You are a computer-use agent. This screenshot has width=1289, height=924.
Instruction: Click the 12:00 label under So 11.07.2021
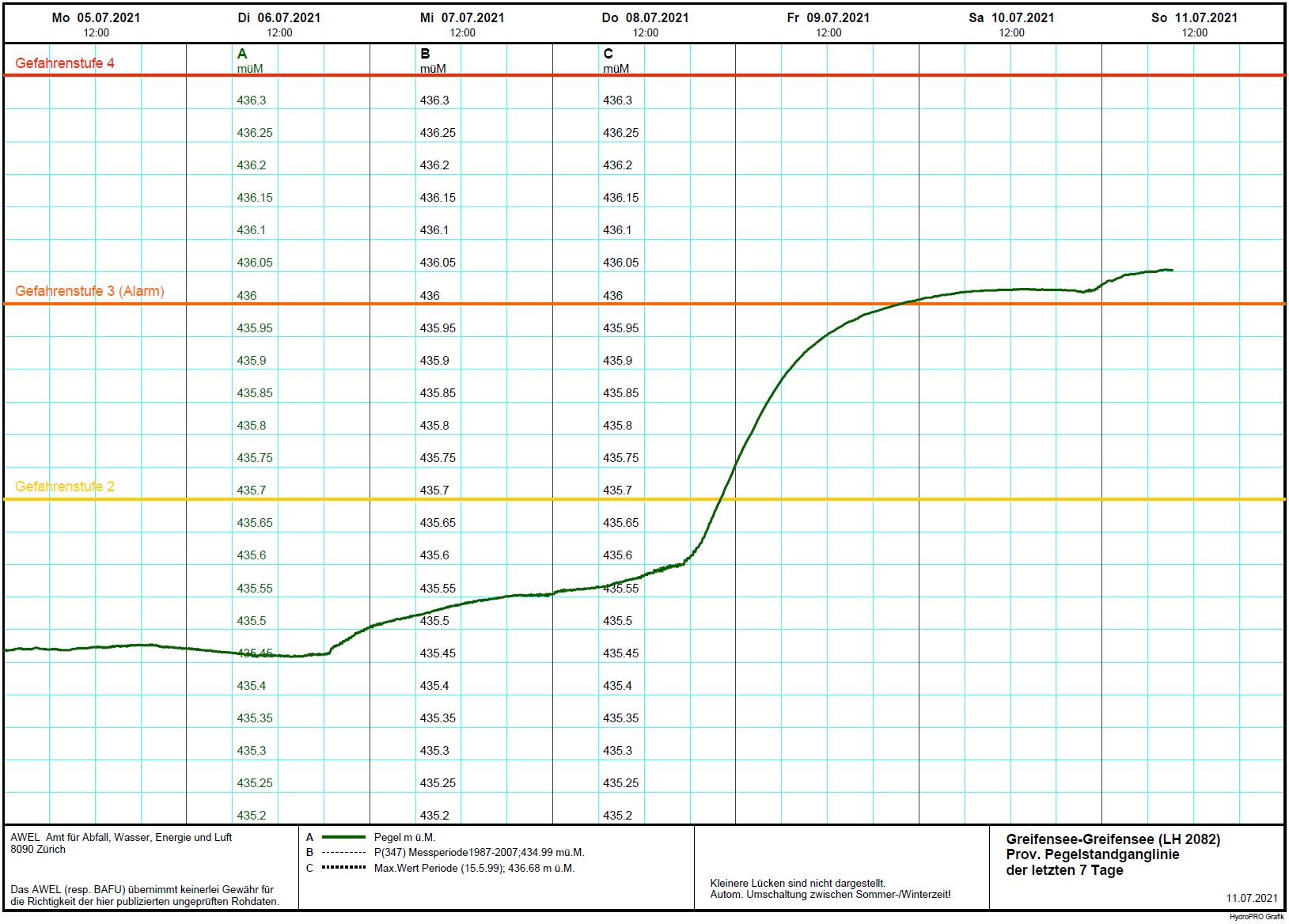click(1195, 33)
